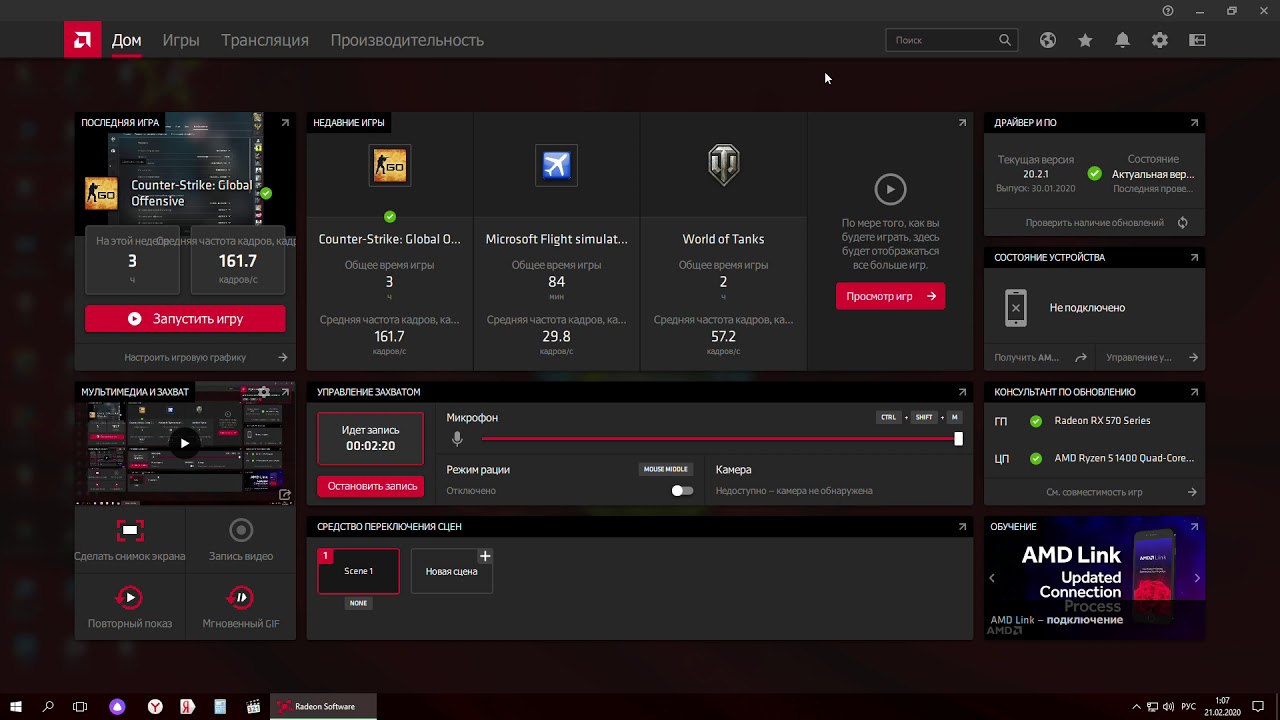Click Запустить игру button
1280x720 pixels.
(x=185, y=319)
